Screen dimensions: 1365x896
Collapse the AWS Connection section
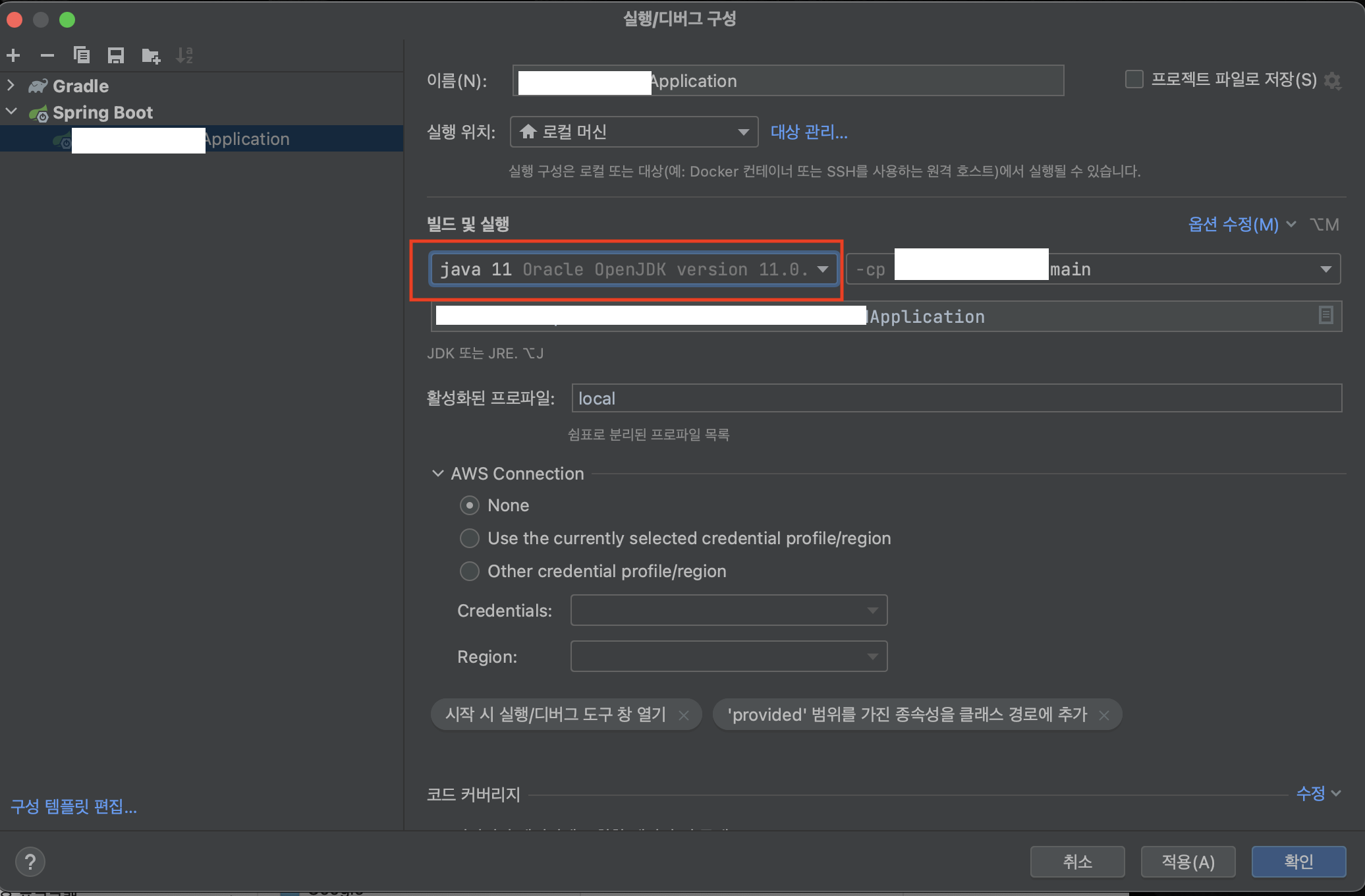[x=437, y=474]
